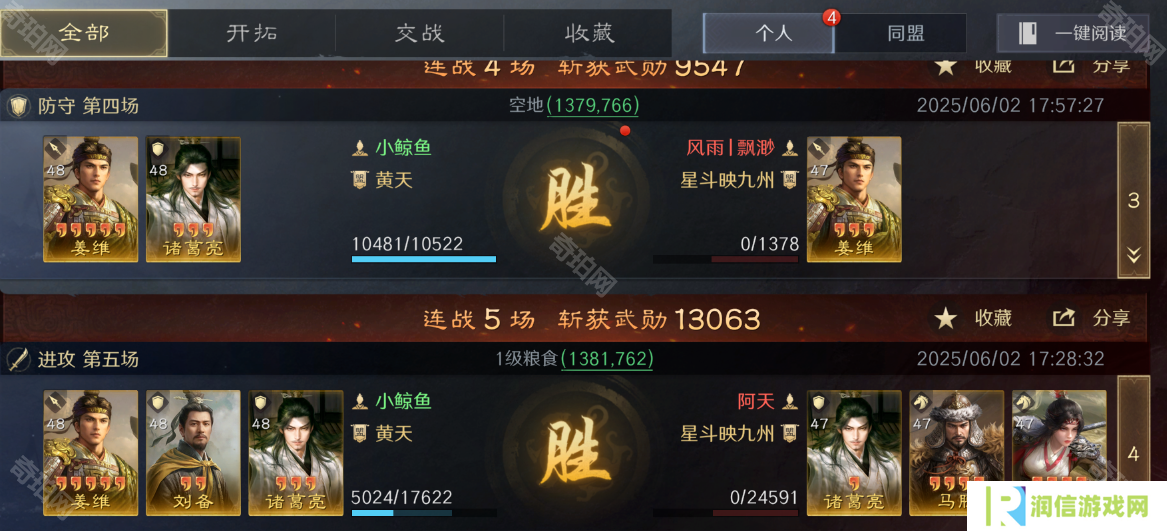Image resolution: width=1167 pixels, height=531 pixels.
Task: Click the defense shield icon beside 防守 第四场
Action: (x=18, y=106)
